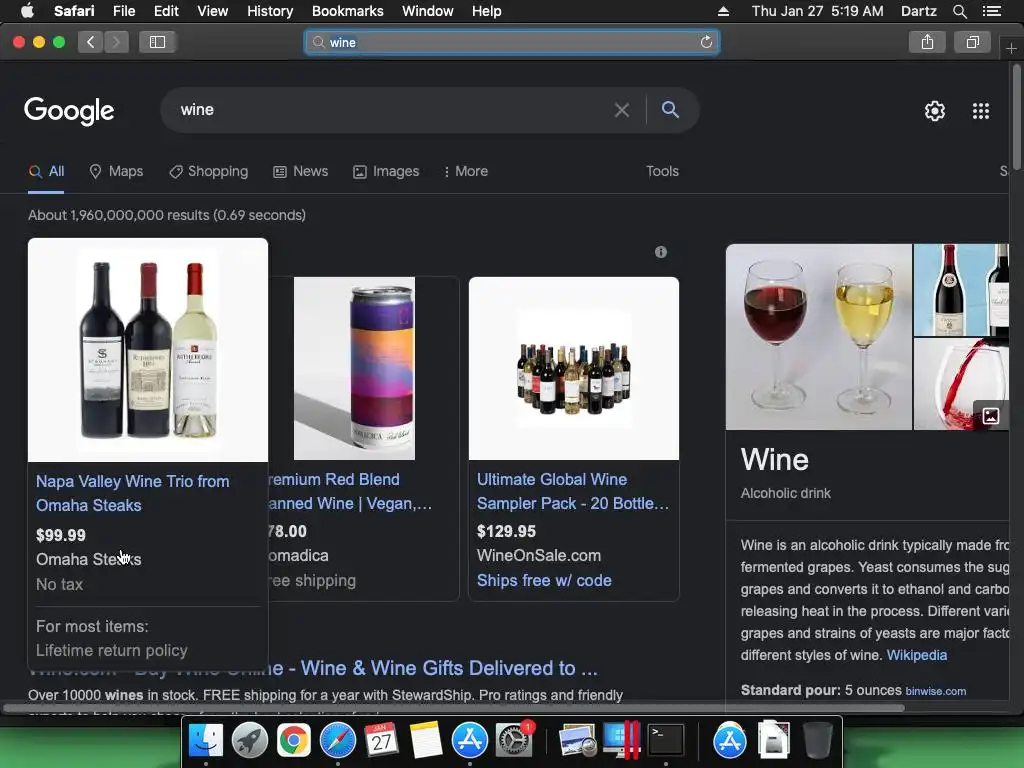Open the Safari menu

pos(74,11)
